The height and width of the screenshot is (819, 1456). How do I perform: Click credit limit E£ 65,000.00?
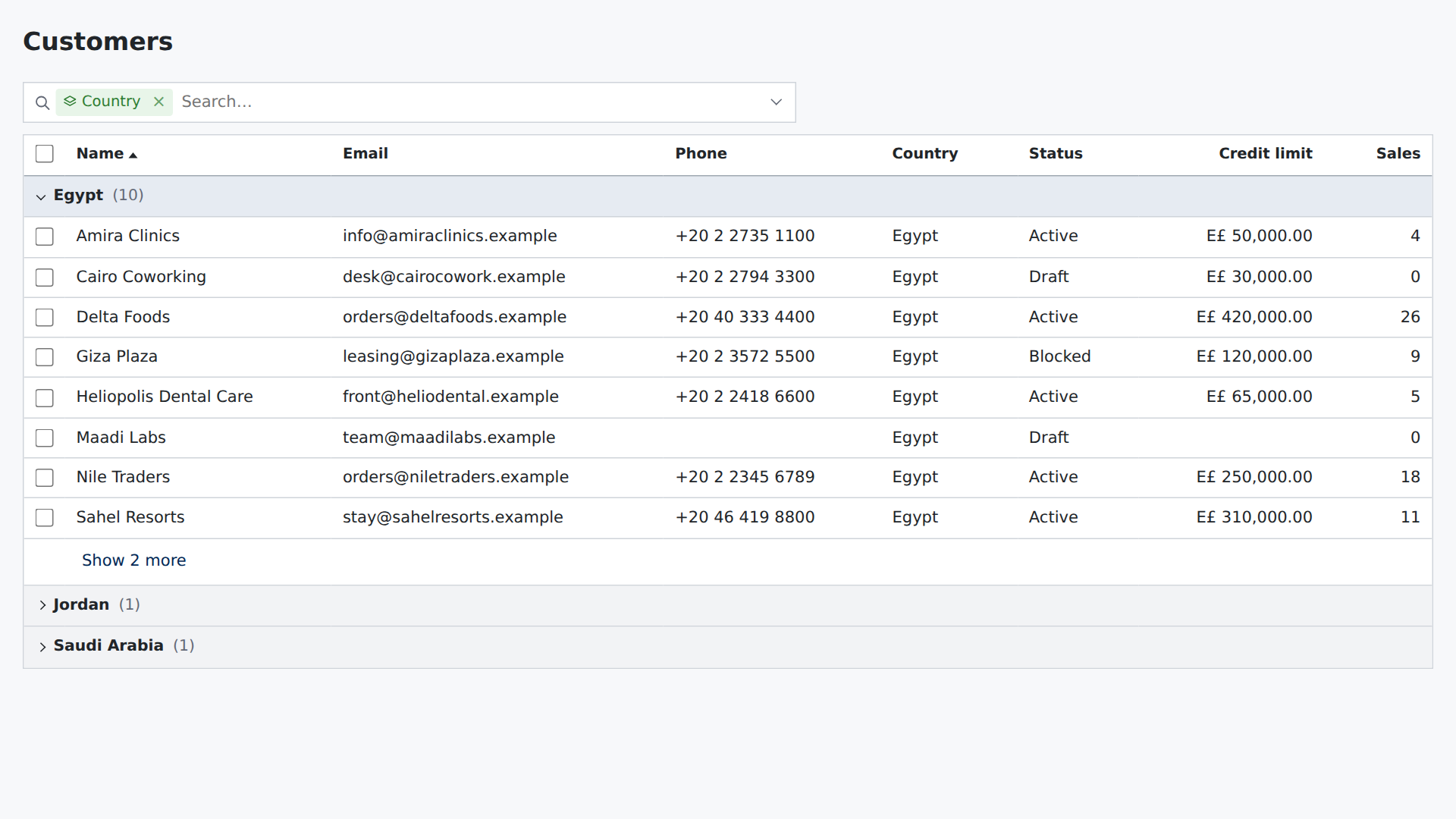coord(1259,397)
